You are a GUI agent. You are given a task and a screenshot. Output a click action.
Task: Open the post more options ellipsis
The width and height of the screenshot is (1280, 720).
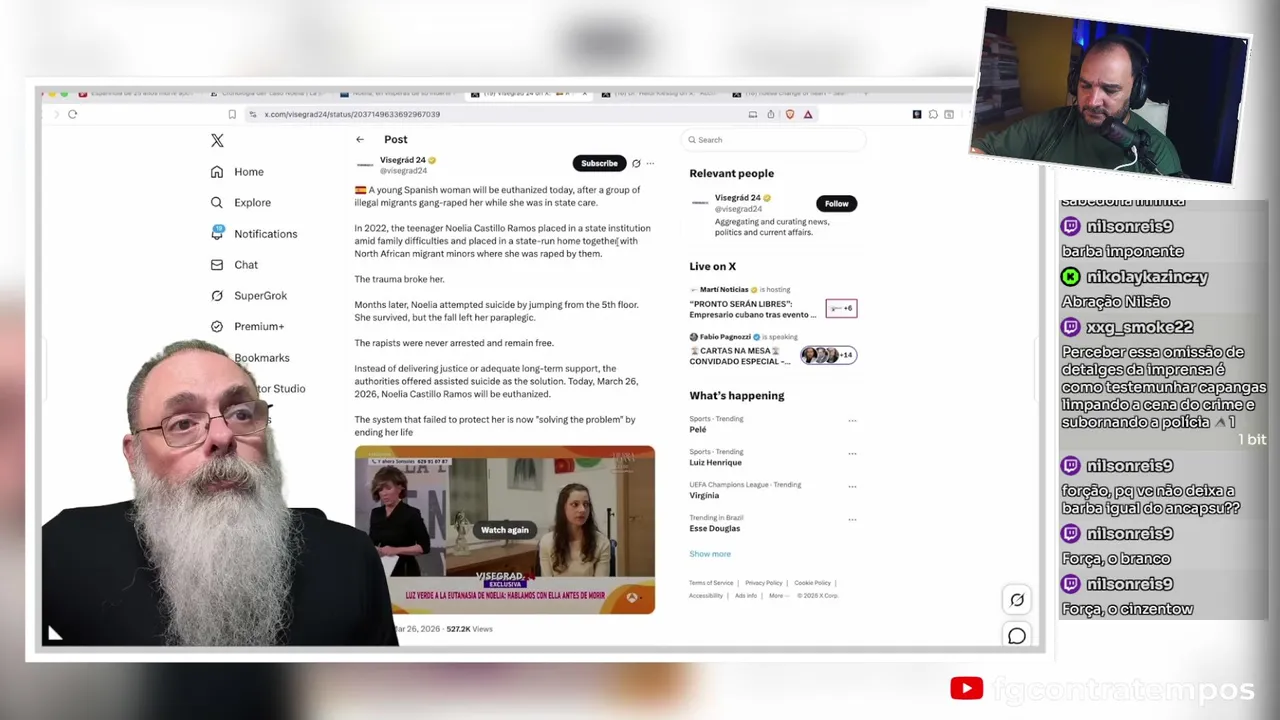650,163
